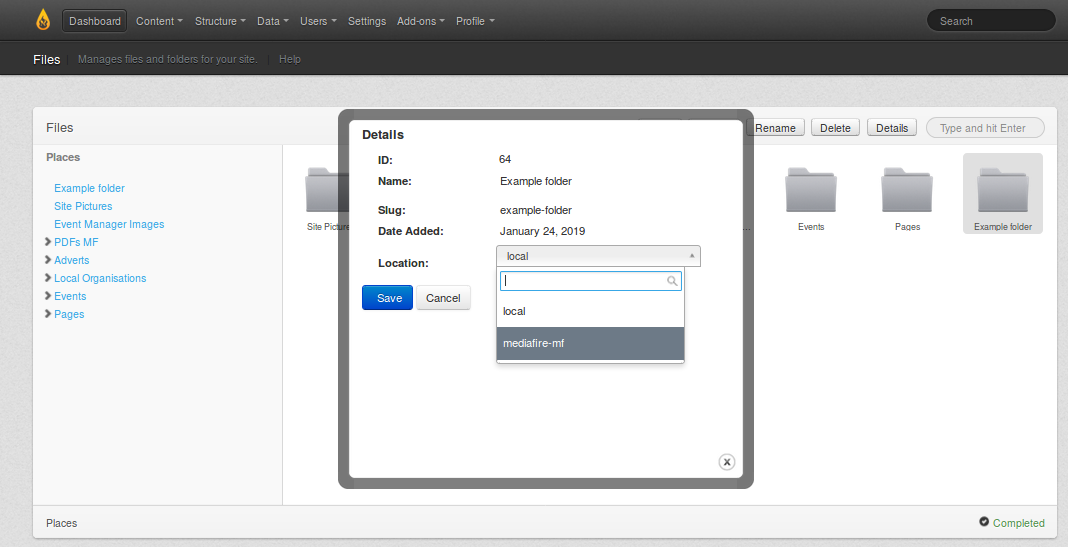The image size is (1068, 547).
Task: Choose mediafire-mf from the Location list
Action: (590, 343)
